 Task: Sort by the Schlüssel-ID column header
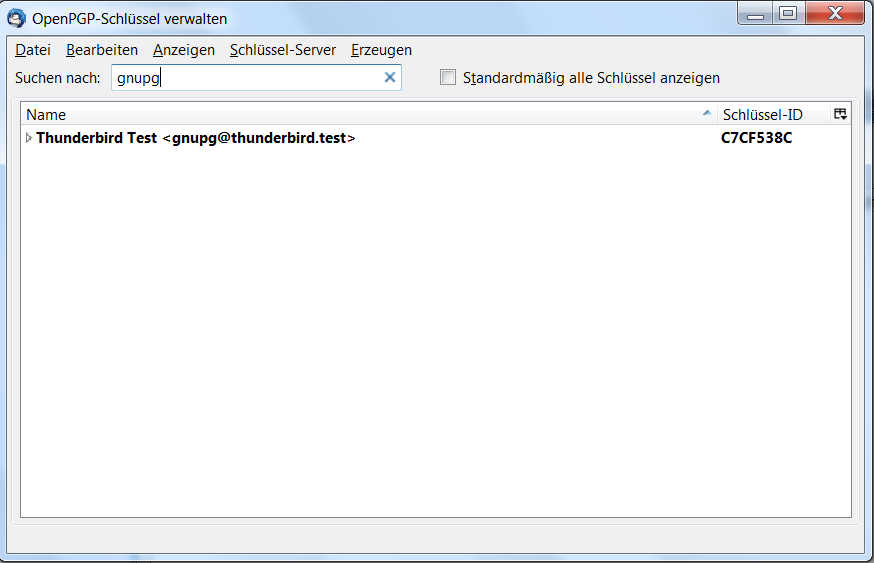point(774,114)
